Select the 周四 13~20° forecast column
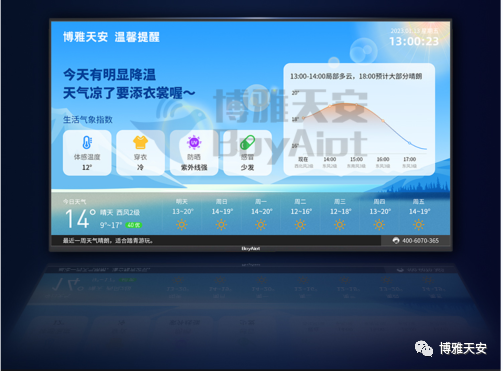The height and width of the screenshot is (371, 503). 380,215
